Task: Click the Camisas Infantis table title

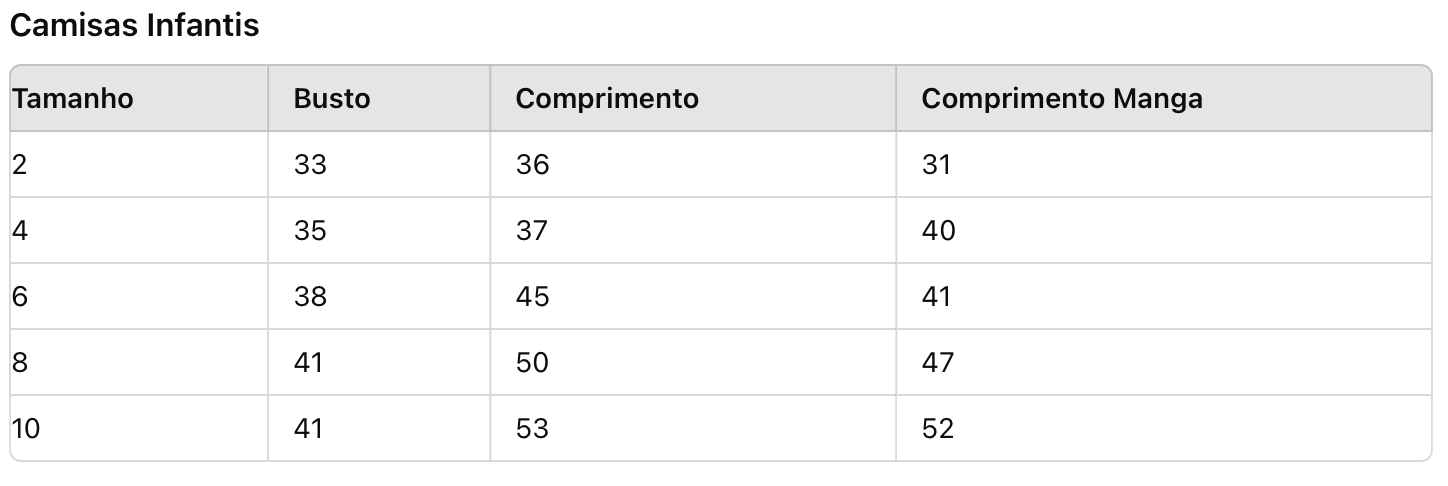Action: pyautogui.click(x=134, y=25)
